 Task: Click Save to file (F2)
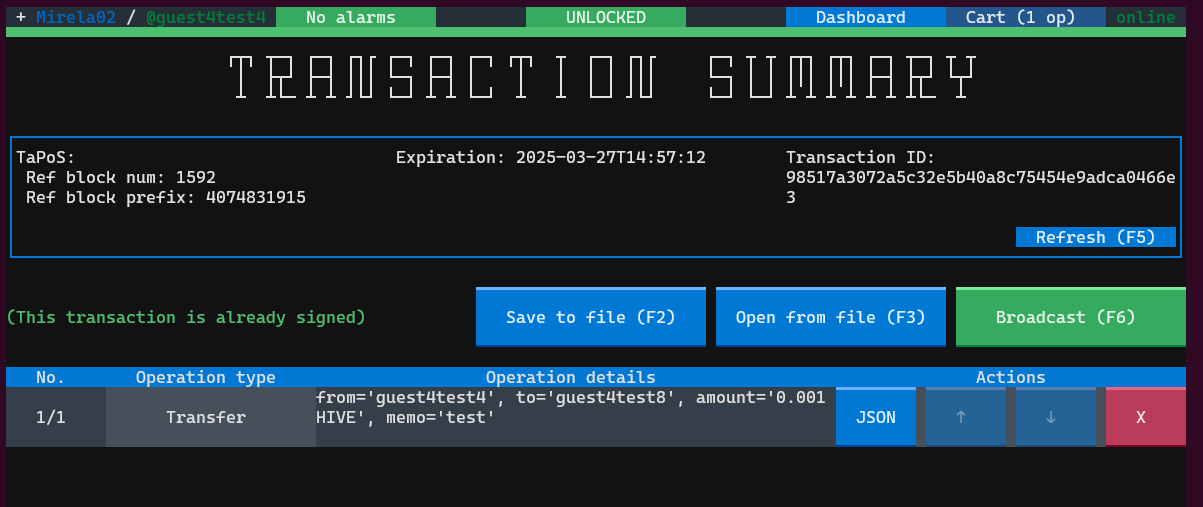pos(590,317)
